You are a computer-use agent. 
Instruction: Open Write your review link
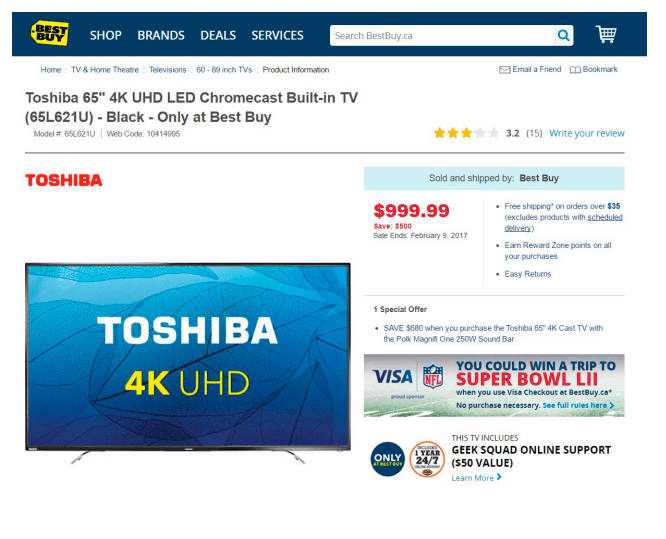[x=587, y=133]
